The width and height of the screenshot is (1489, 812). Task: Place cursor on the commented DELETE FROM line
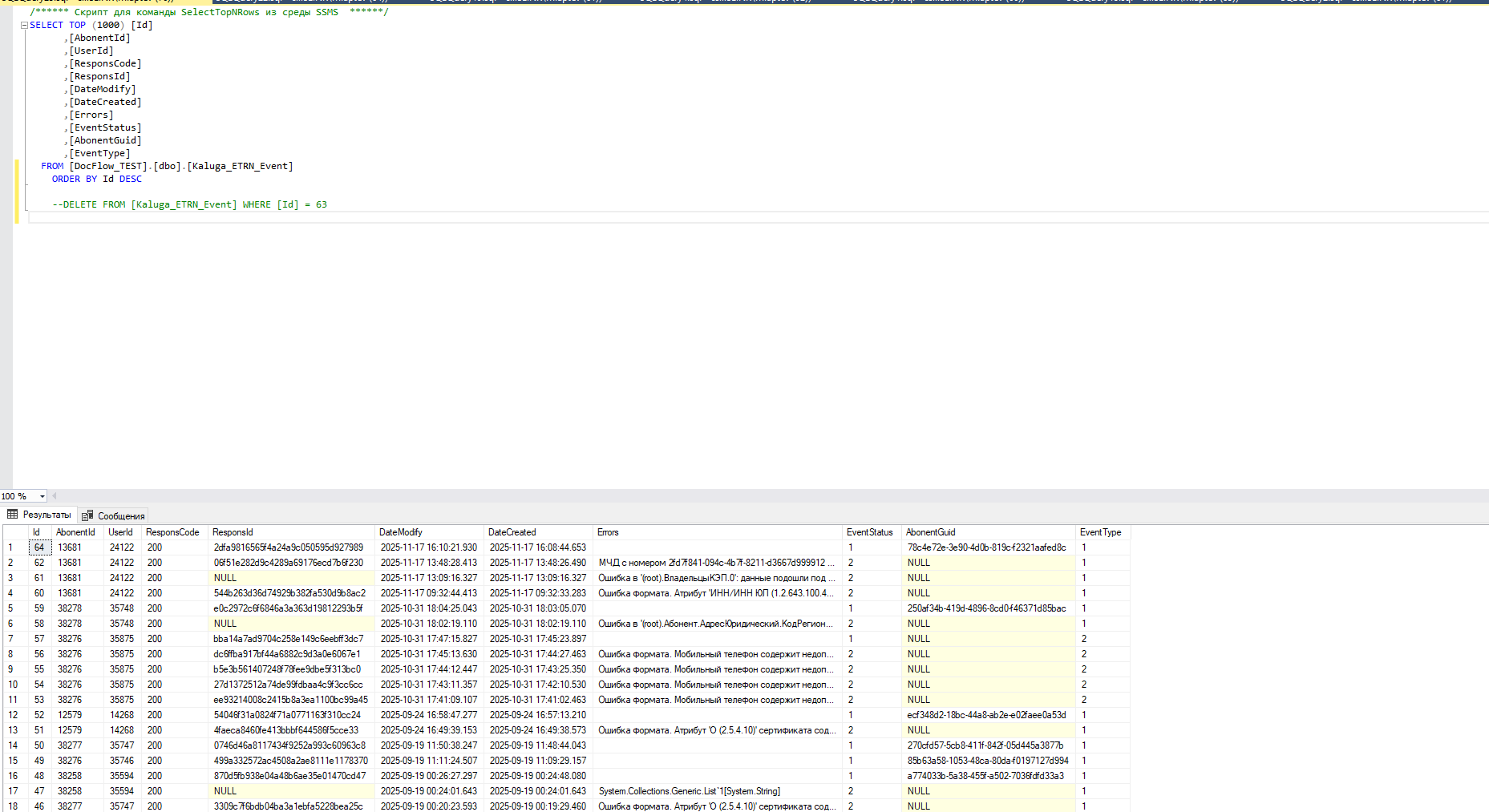click(x=189, y=205)
